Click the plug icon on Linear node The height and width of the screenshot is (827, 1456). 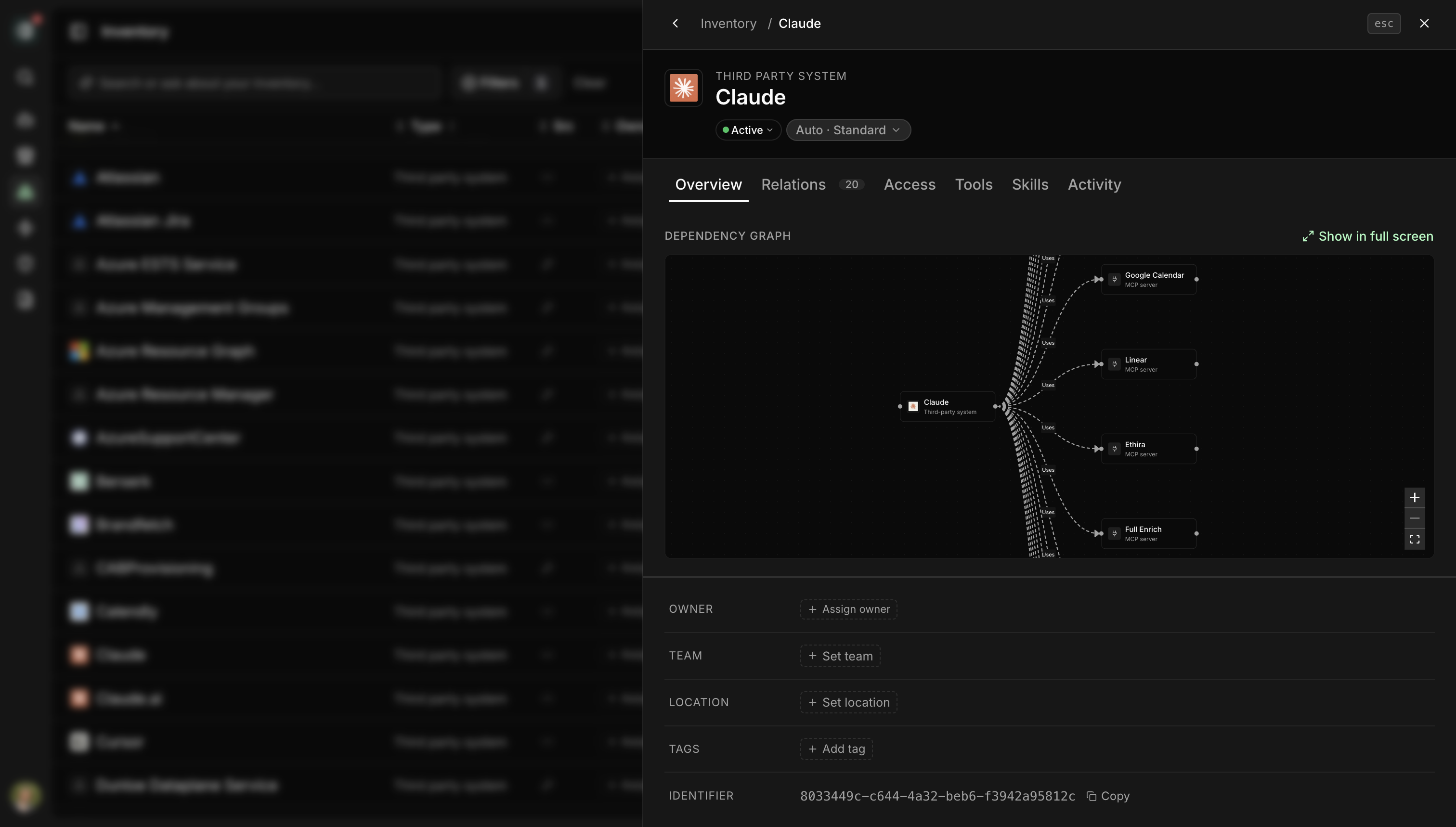[x=1115, y=364]
